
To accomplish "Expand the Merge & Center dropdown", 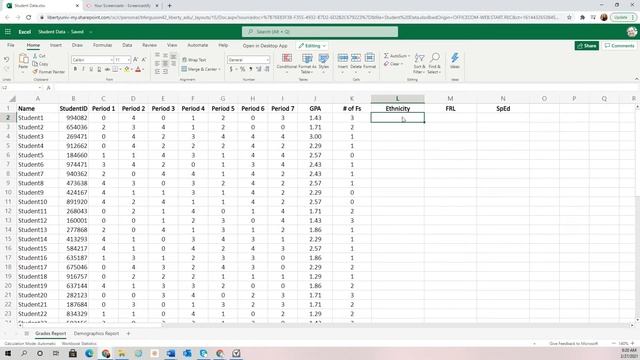I will [219, 69].
